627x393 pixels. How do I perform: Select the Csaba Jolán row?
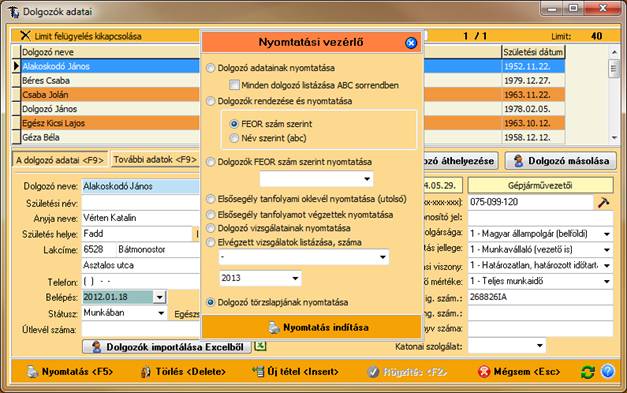110,95
